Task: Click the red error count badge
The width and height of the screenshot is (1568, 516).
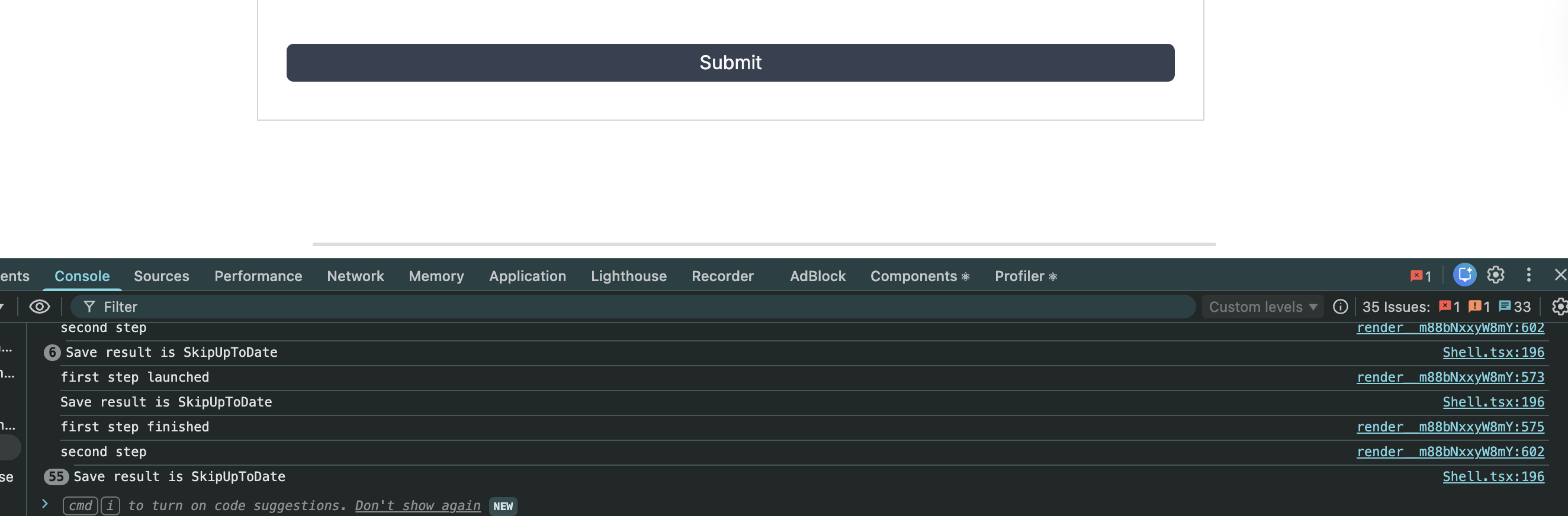Action: tap(1421, 276)
